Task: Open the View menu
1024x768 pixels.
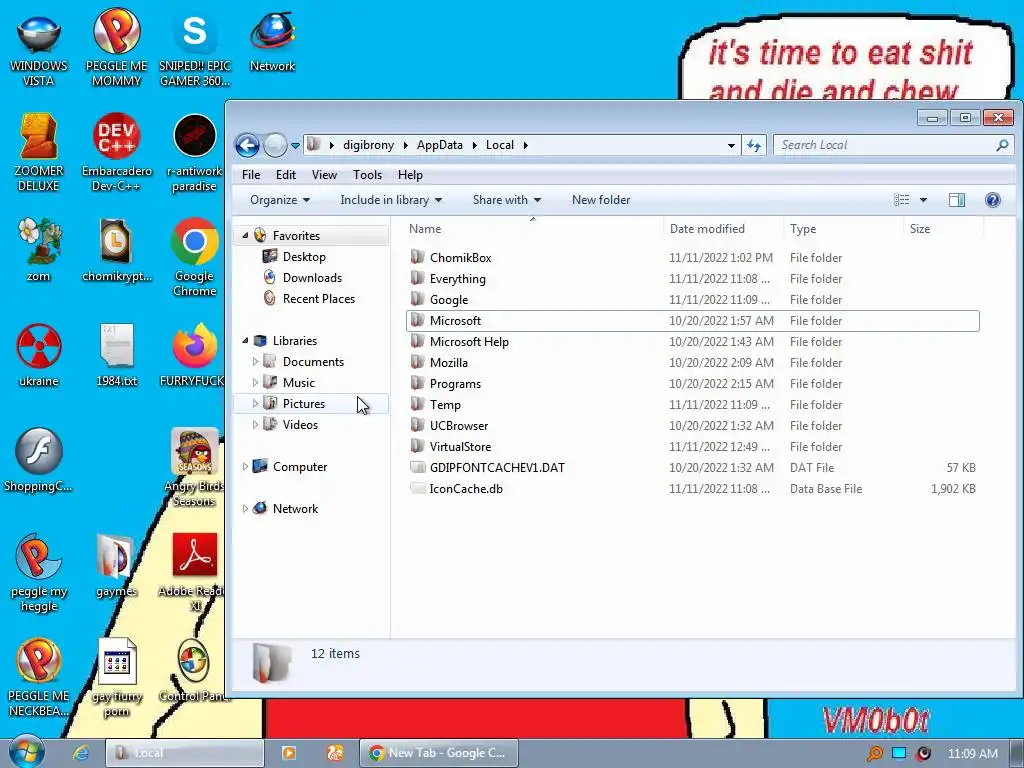Action: 324,175
